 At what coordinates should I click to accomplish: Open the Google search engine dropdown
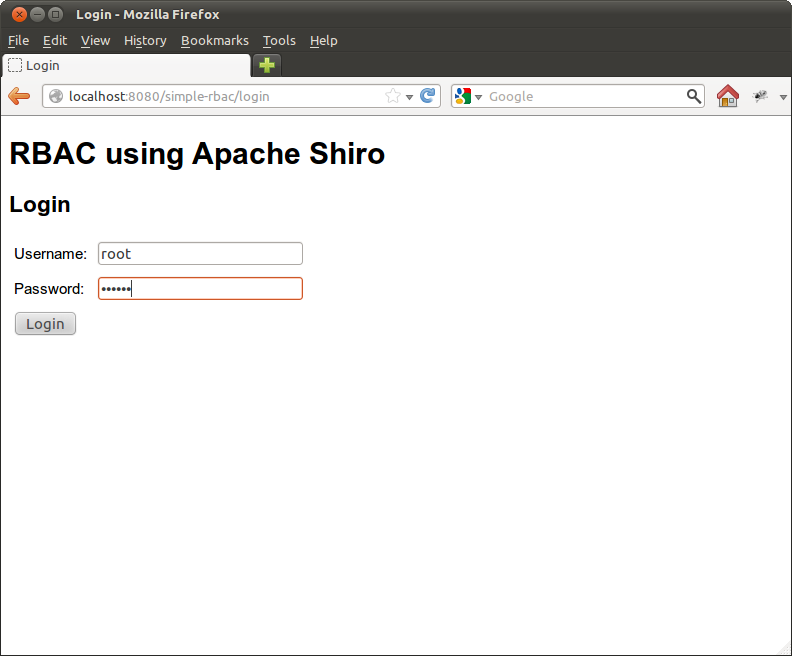[x=466, y=96]
